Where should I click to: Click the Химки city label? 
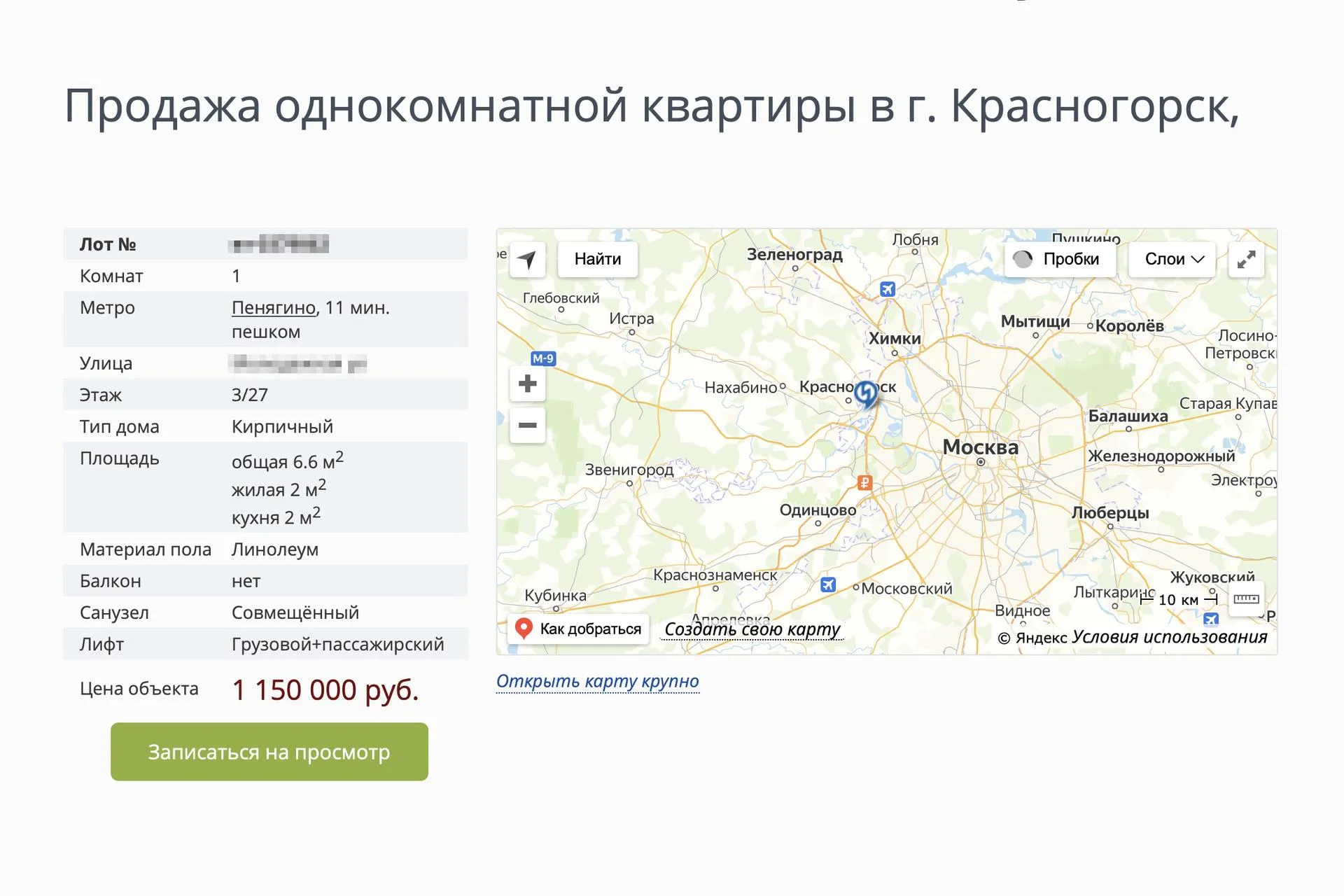[895, 338]
